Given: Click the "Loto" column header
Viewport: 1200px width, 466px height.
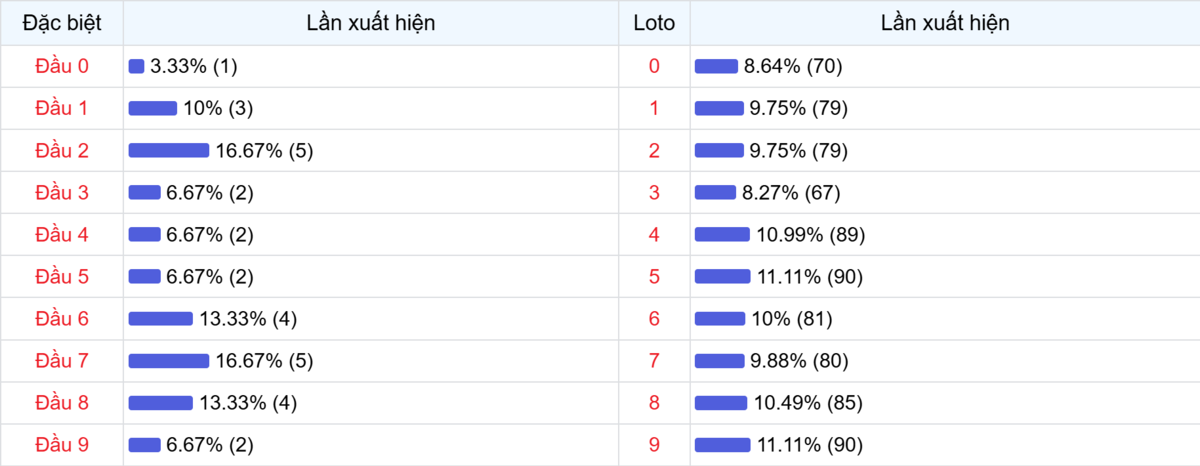Looking at the screenshot, I should (654, 23).
